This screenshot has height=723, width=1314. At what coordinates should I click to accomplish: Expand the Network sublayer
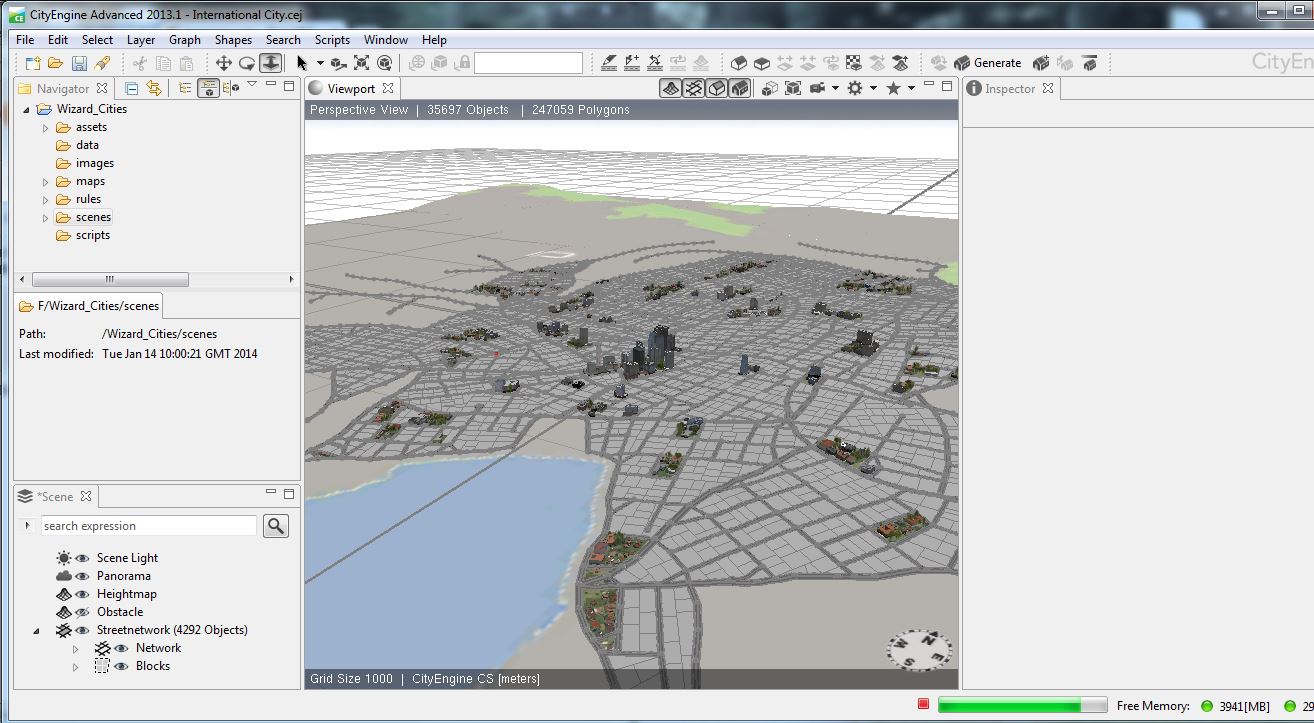tap(75, 649)
